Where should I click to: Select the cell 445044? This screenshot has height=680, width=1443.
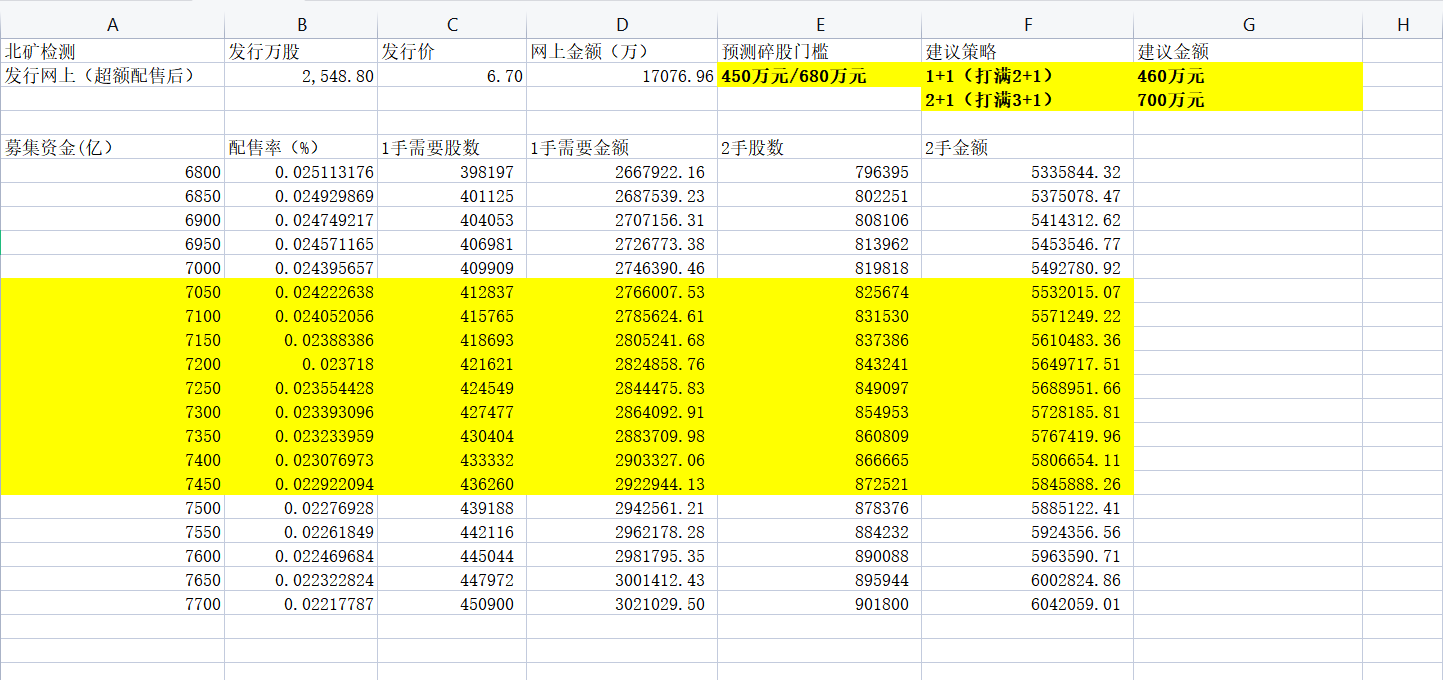pyautogui.click(x=452, y=556)
